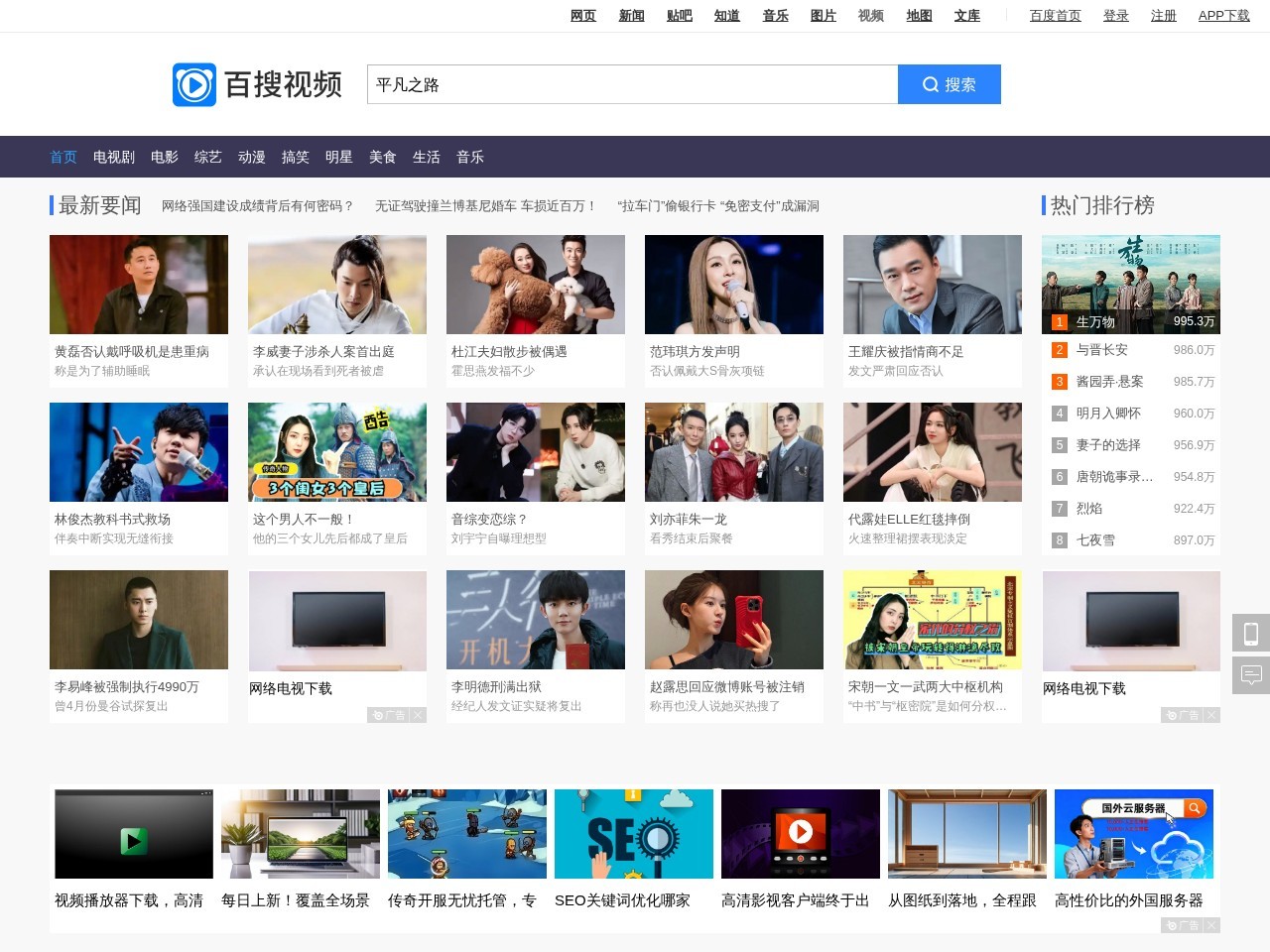Click the search input with 平凡之路
Image resolution: width=1270 pixels, height=952 pixels.
[x=632, y=84]
